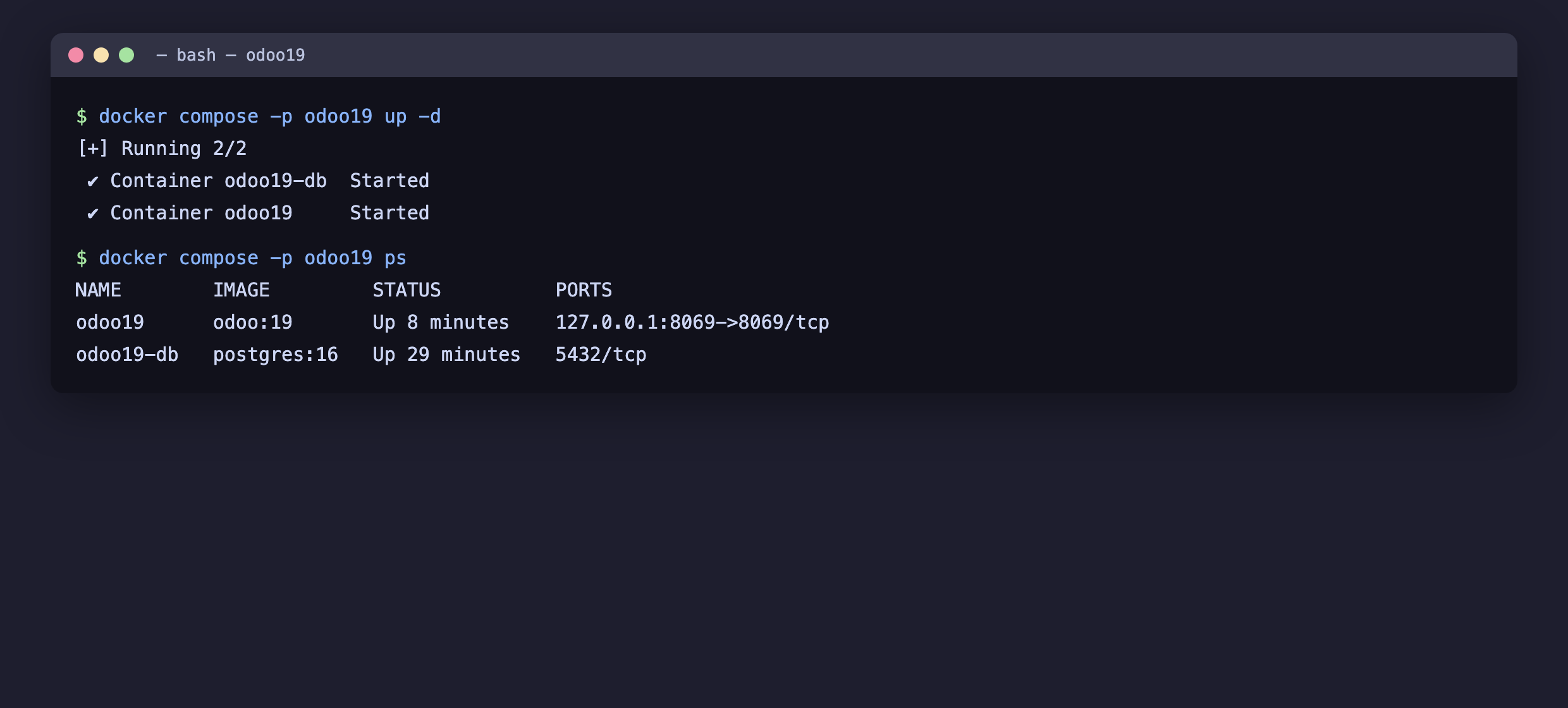Click the STATUS column header
Viewport: 1568px width, 708px height.
point(407,290)
